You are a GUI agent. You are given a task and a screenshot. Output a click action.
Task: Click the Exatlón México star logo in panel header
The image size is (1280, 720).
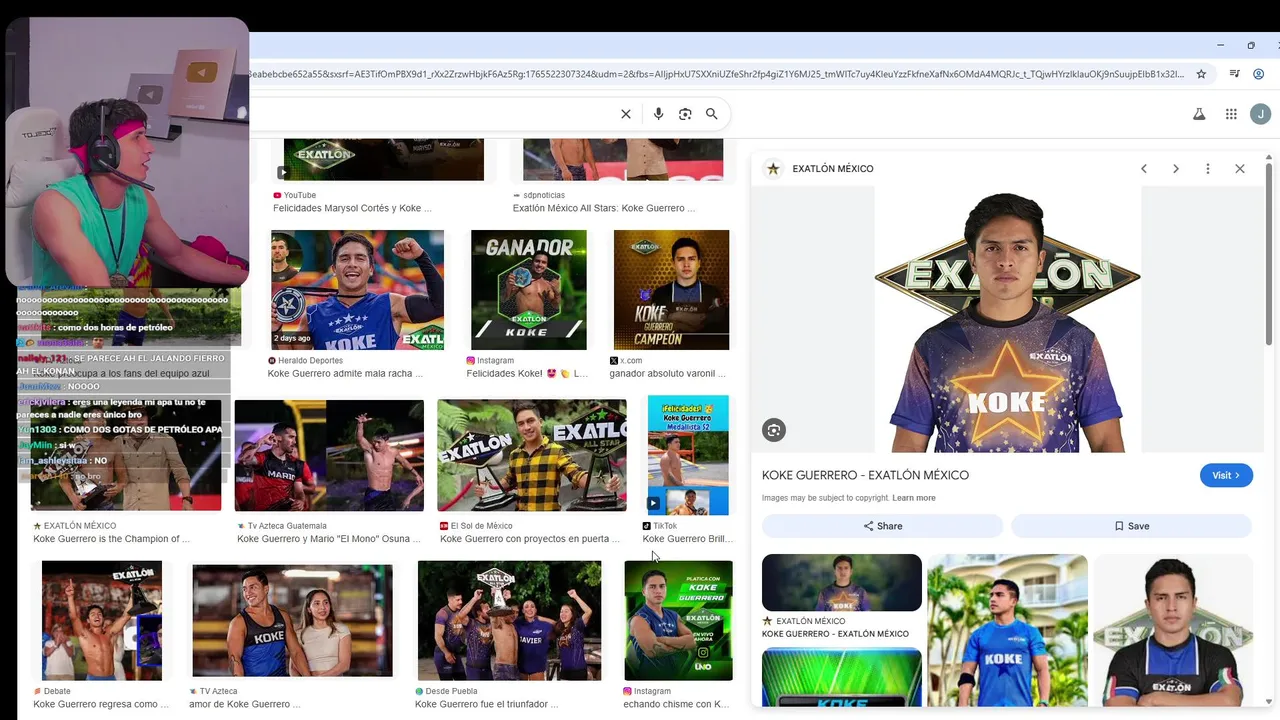(x=773, y=169)
